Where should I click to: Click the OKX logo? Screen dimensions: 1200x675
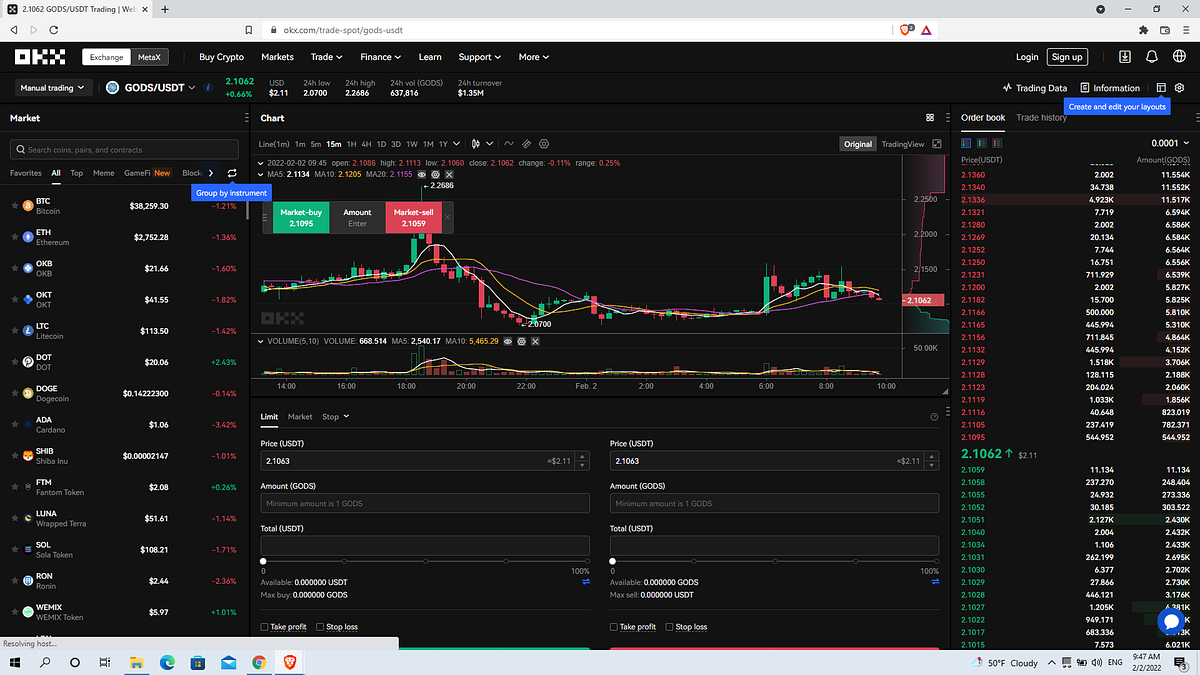coord(39,57)
